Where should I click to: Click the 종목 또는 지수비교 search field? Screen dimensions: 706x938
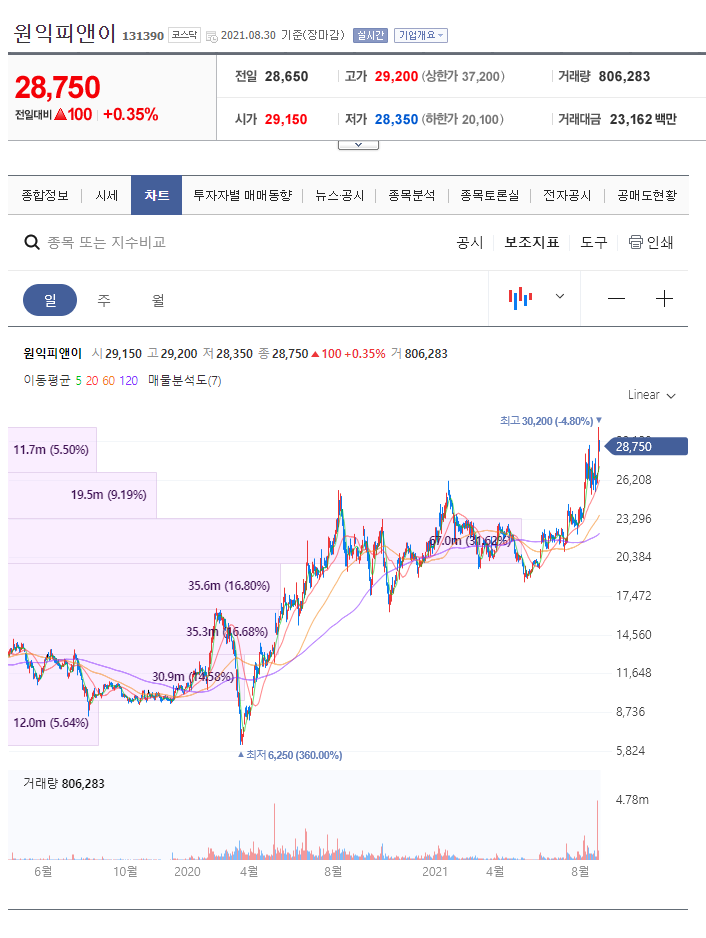pos(106,242)
